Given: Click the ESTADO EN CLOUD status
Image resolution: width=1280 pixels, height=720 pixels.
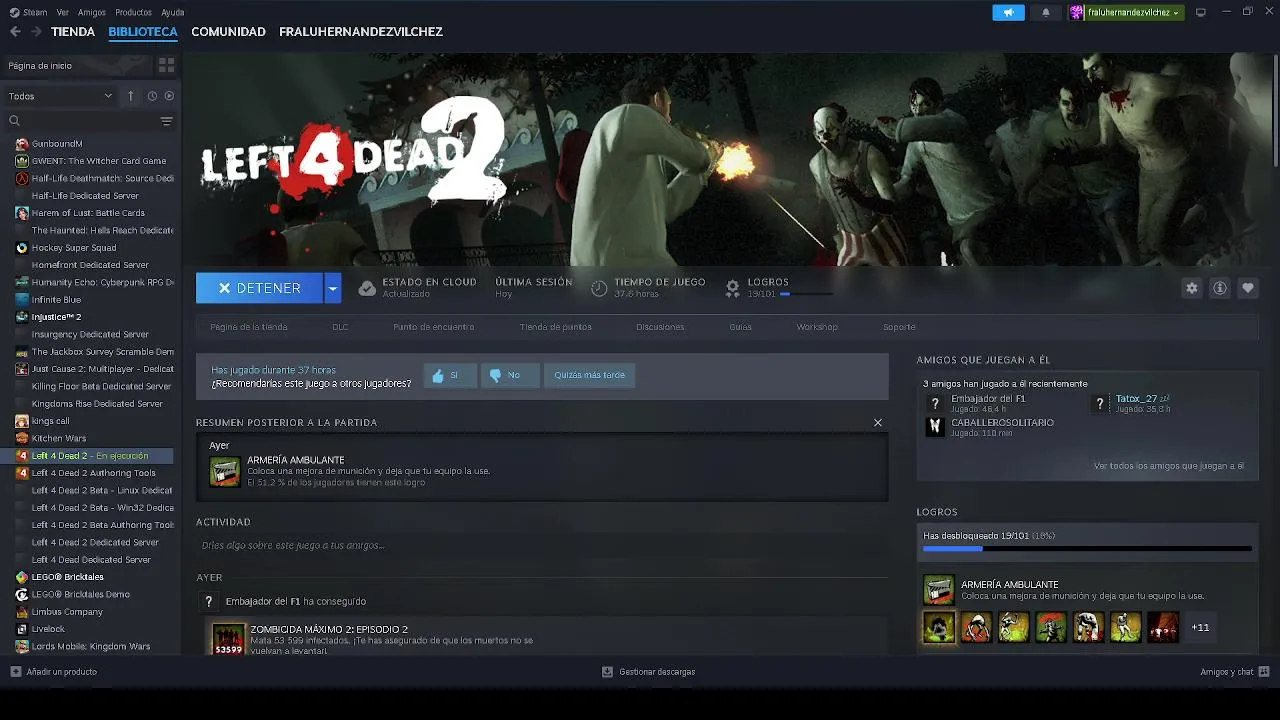Looking at the screenshot, I should pyautogui.click(x=417, y=288).
